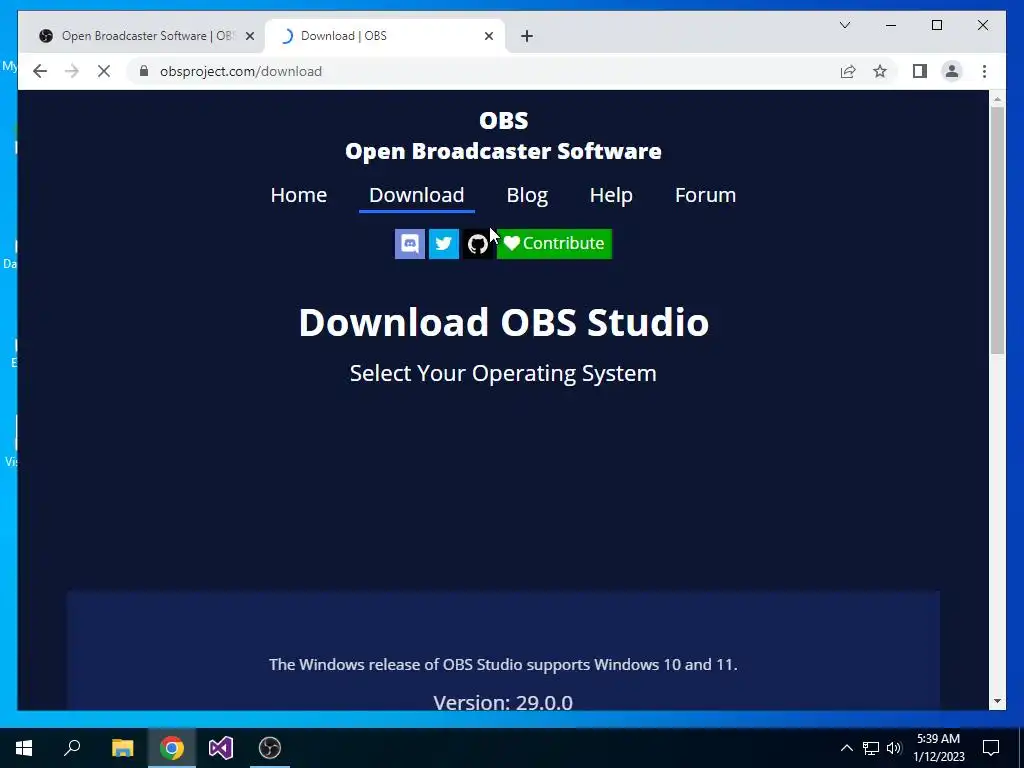Viewport: 1024px width, 768px height.
Task: Click the page vertical scrollbar thumb
Action: [x=997, y=230]
